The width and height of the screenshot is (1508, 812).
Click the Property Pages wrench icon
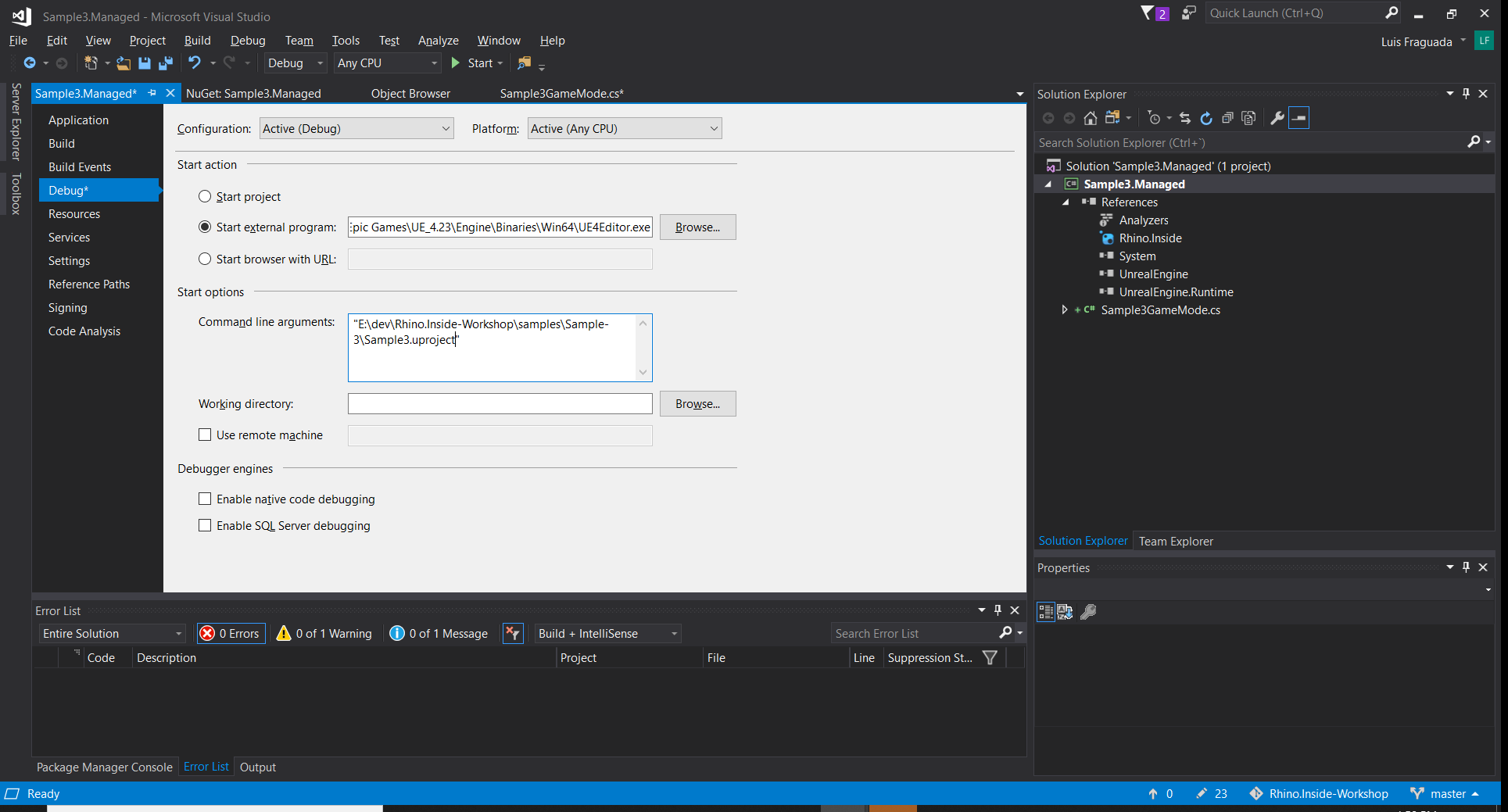click(x=1088, y=612)
